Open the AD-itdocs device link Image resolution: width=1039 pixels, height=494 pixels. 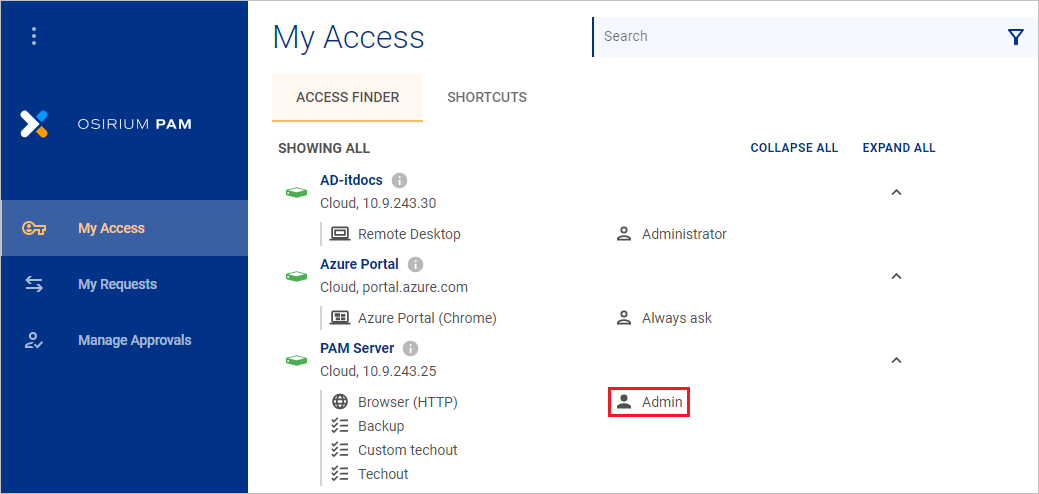(351, 180)
